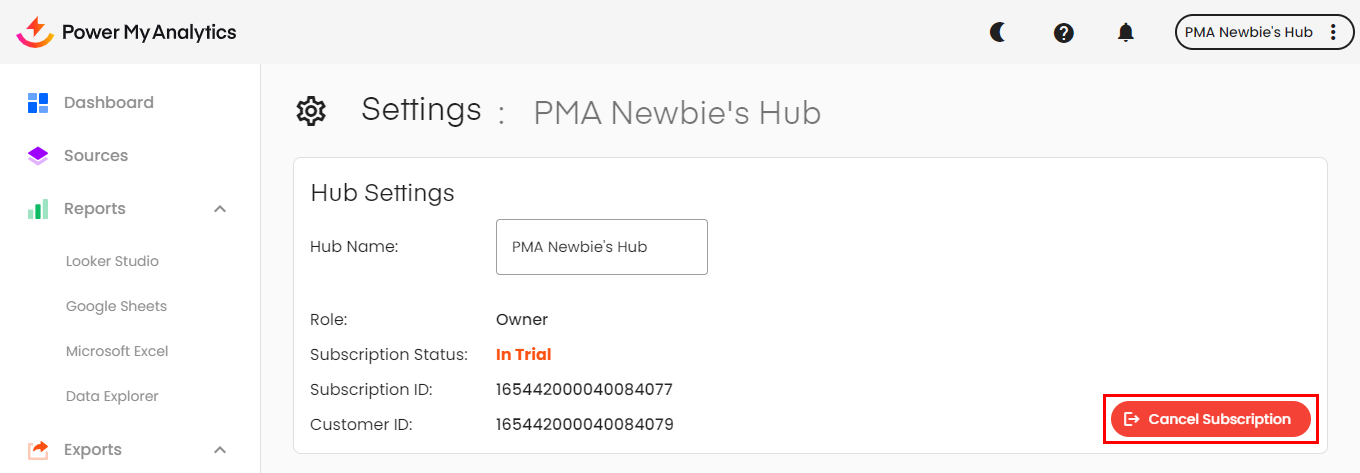The image size is (1360, 473).
Task: Click the Reports bar chart icon
Action: 38,209
